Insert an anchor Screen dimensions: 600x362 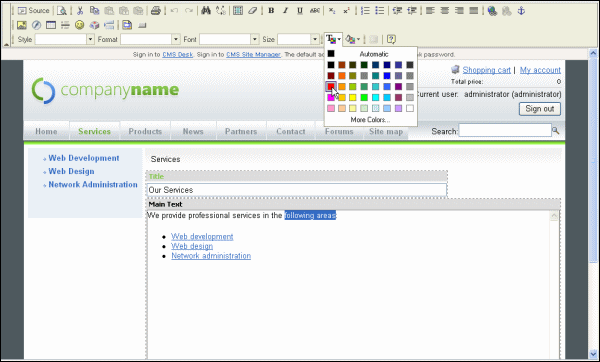[x=521, y=11]
